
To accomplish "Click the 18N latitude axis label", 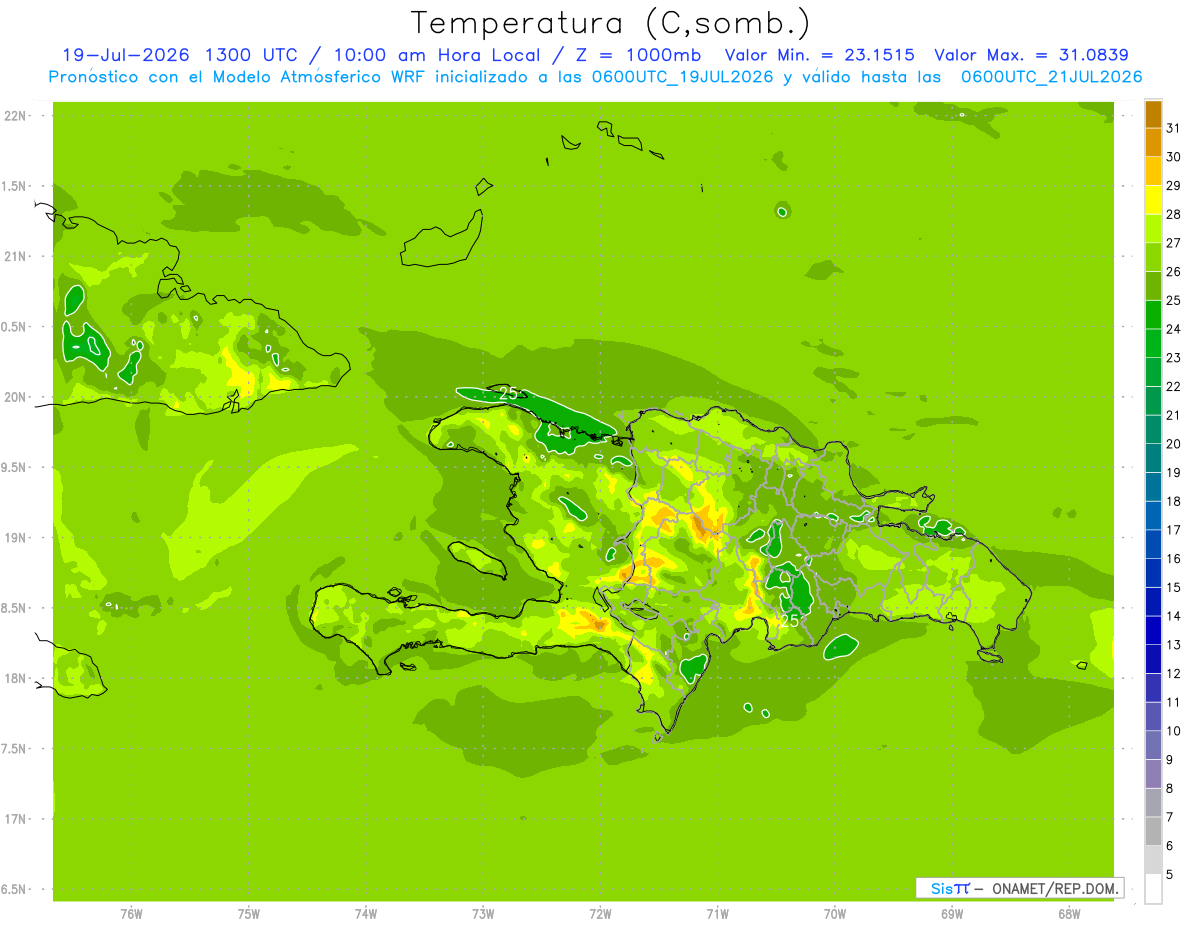I will (x=17, y=678).
